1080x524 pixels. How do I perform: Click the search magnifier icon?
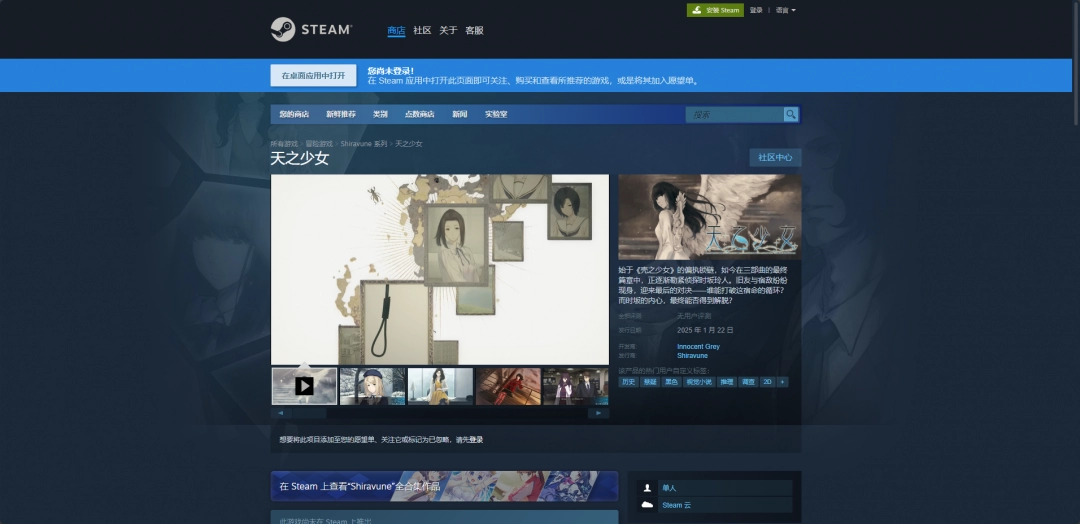(x=791, y=114)
